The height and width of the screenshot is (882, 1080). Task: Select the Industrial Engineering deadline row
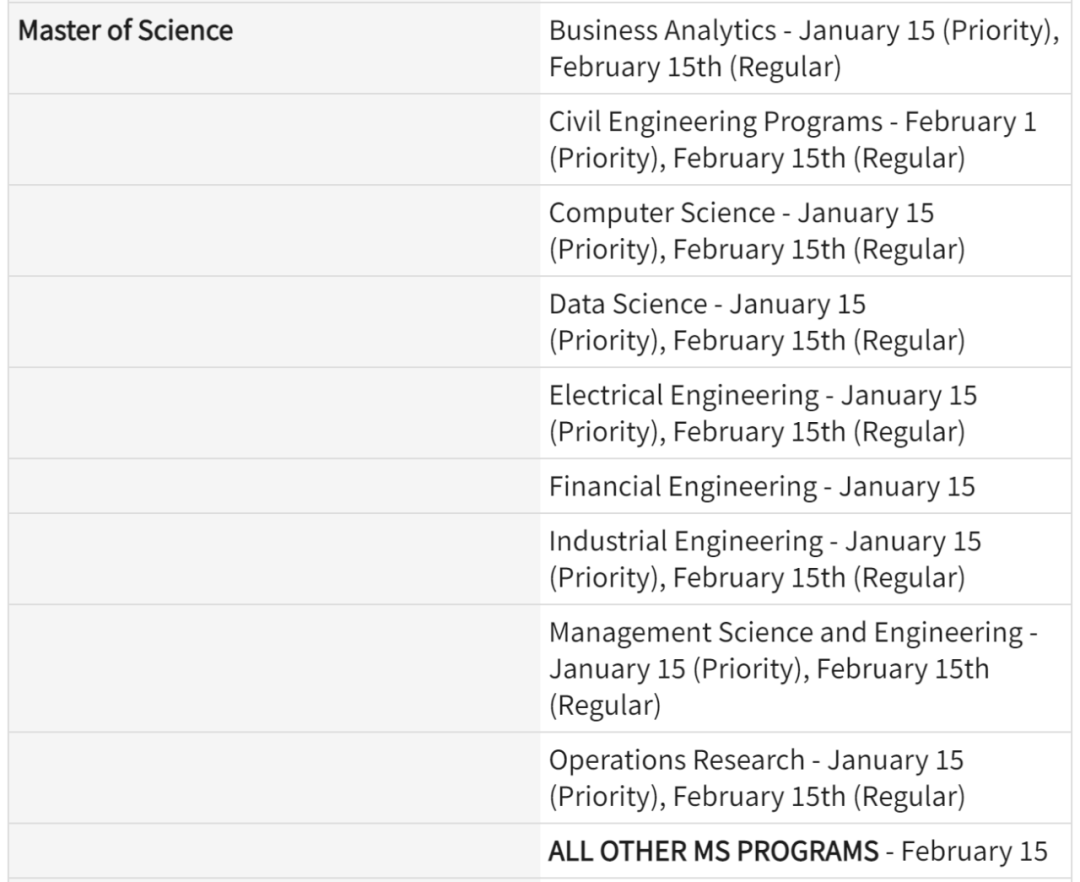(x=764, y=559)
